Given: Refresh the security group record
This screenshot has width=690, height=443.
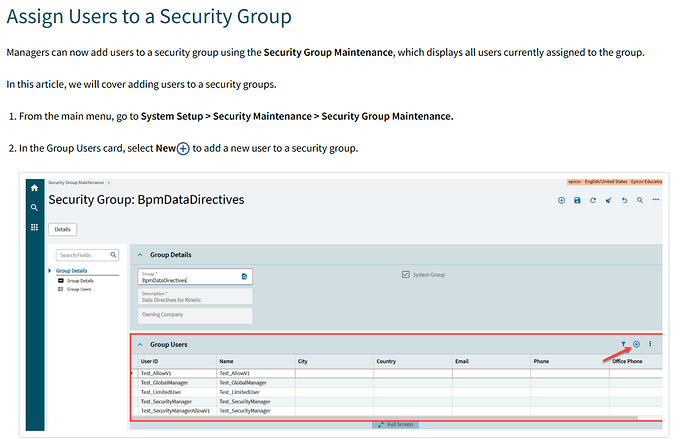Looking at the screenshot, I should [593, 201].
